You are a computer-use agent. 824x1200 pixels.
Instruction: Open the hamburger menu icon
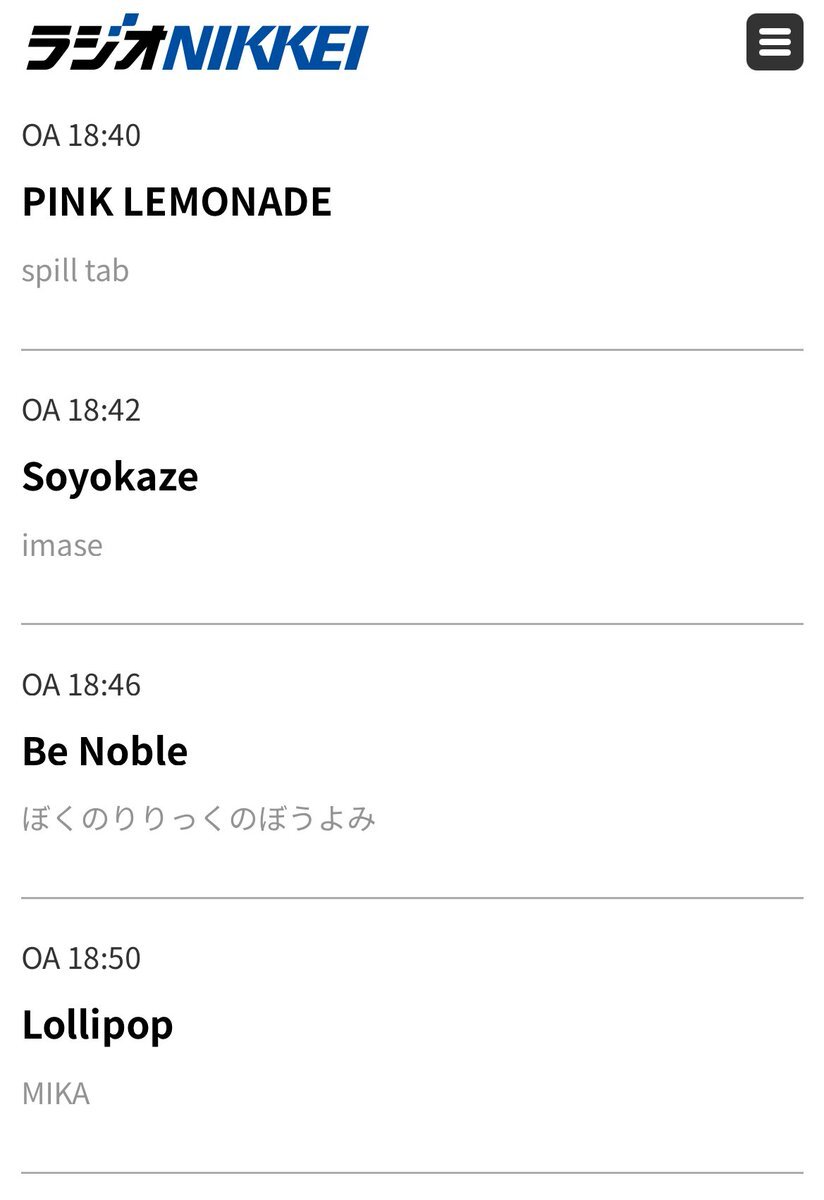coord(774,42)
